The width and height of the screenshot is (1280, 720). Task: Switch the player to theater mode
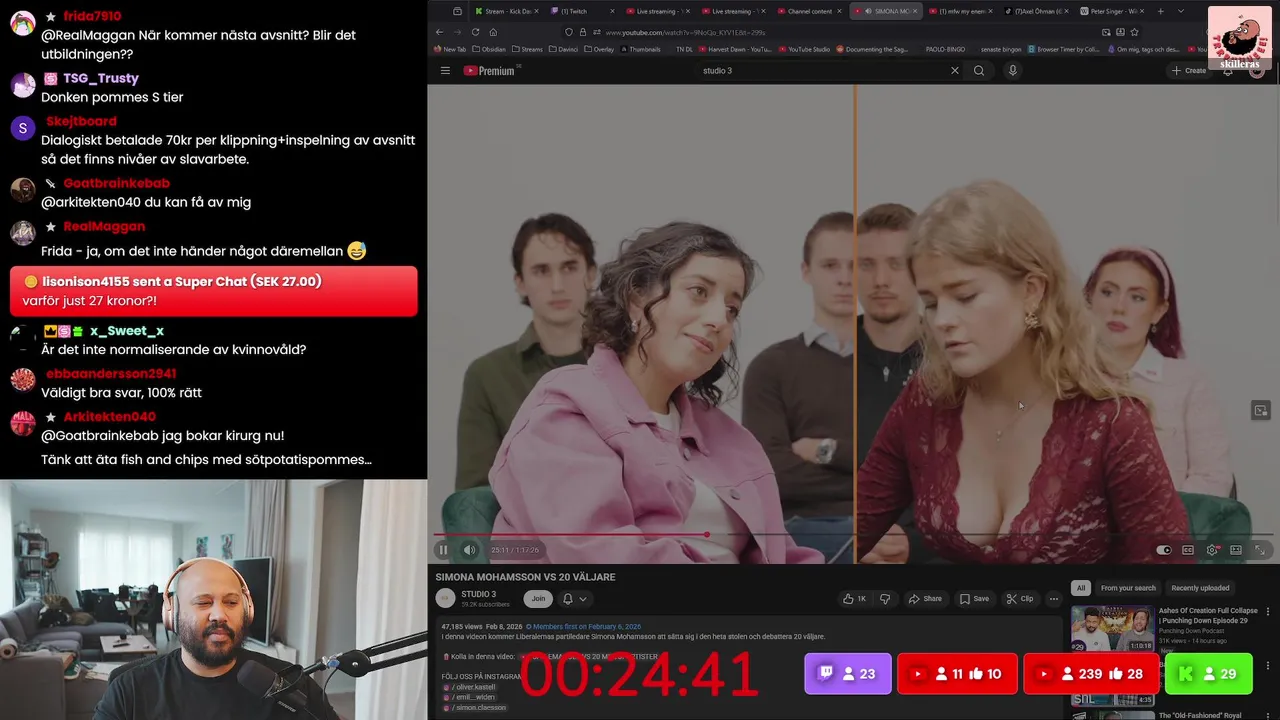point(1236,550)
